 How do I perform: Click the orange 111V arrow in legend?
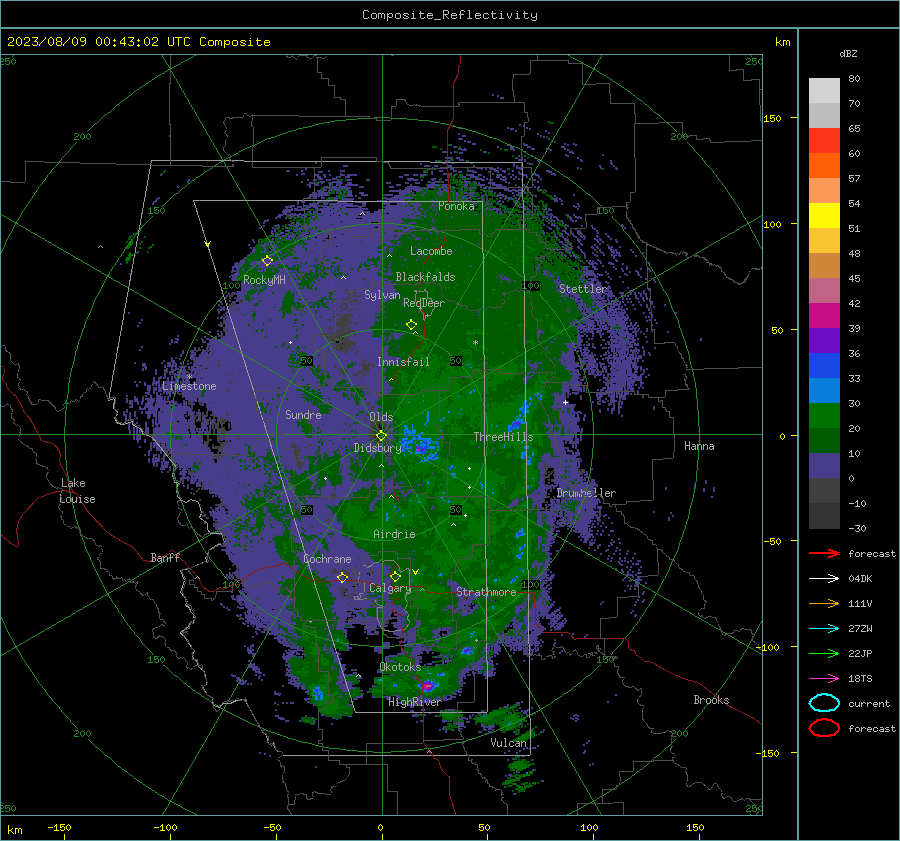(x=824, y=603)
